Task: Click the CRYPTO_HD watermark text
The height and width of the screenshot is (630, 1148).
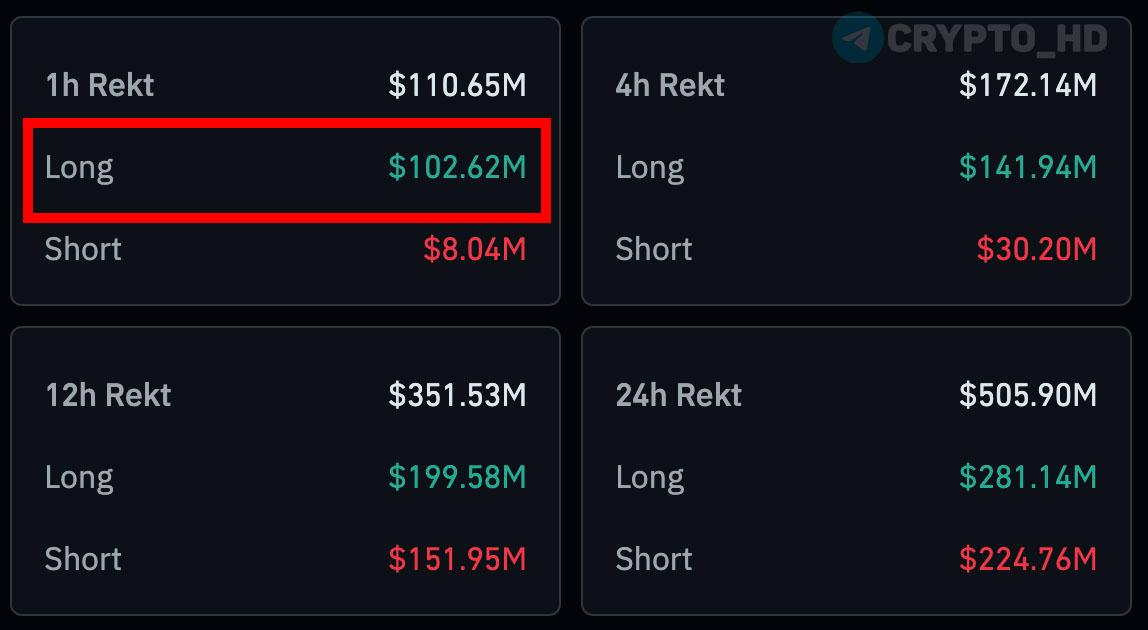Action: pyautogui.click(x=997, y=38)
